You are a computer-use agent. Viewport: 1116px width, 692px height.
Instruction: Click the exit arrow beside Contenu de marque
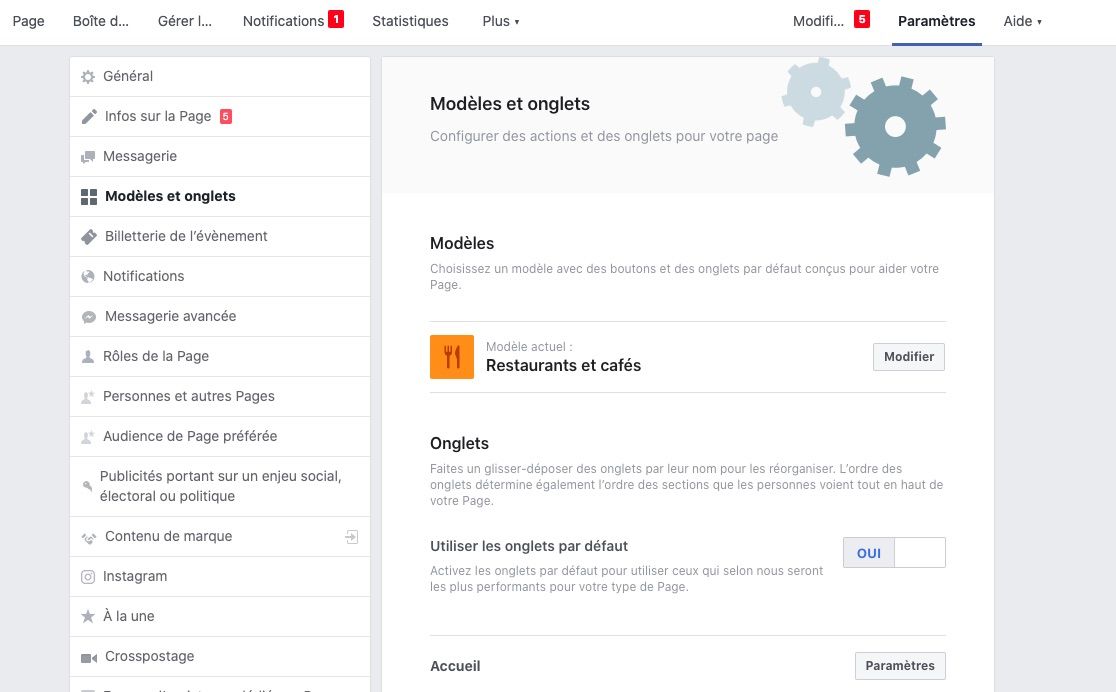tap(351, 537)
